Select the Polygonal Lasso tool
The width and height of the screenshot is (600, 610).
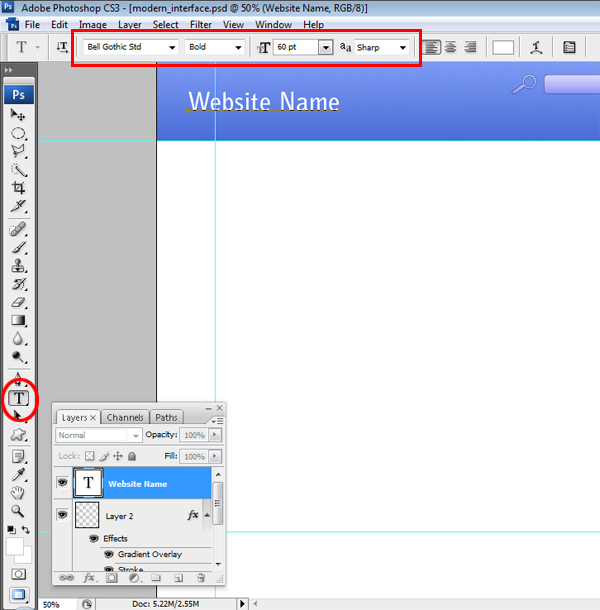[x=18, y=151]
